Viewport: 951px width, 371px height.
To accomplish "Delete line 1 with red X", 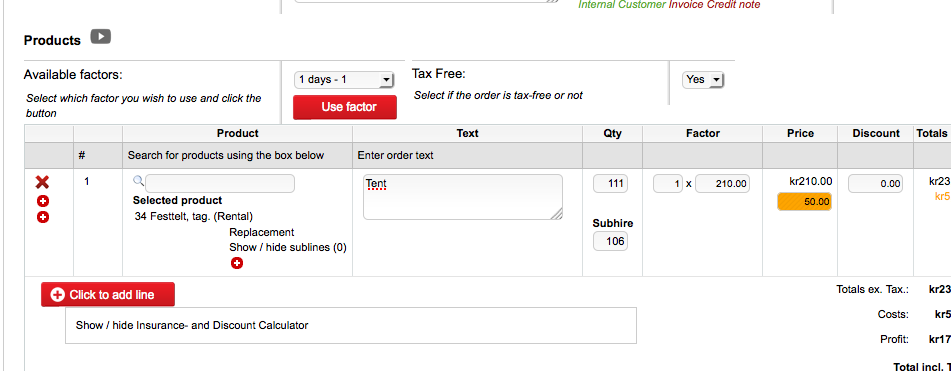I will click(42, 182).
